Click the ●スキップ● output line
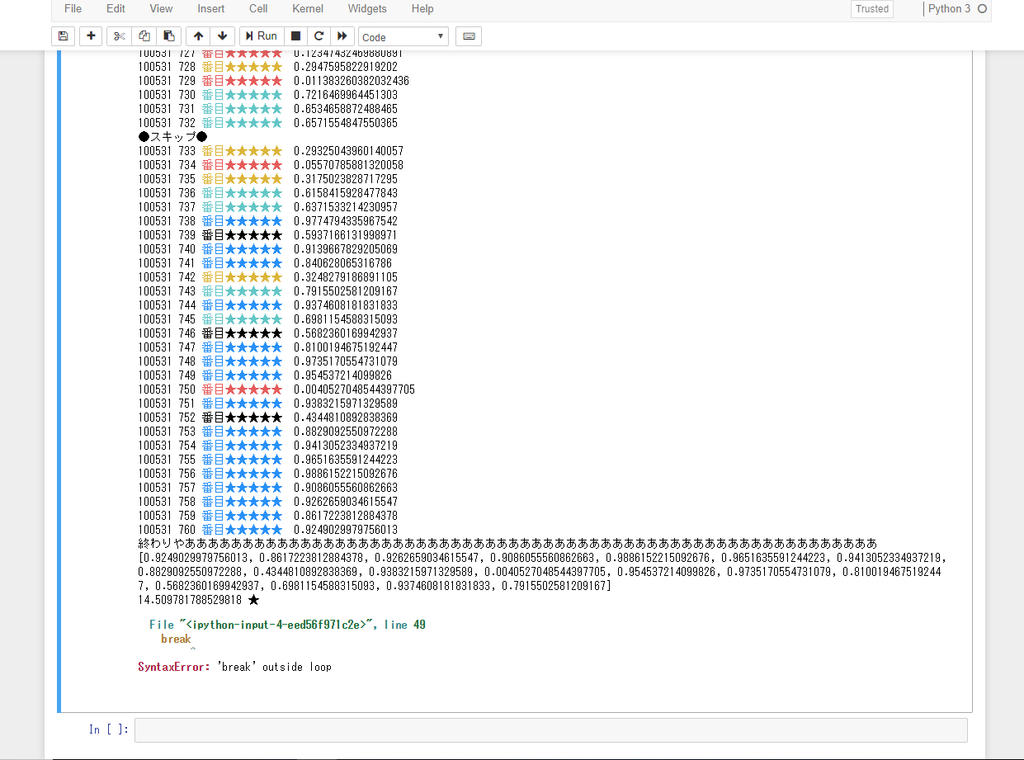Viewport: 1024px width, 760px height. click(172, 136)
